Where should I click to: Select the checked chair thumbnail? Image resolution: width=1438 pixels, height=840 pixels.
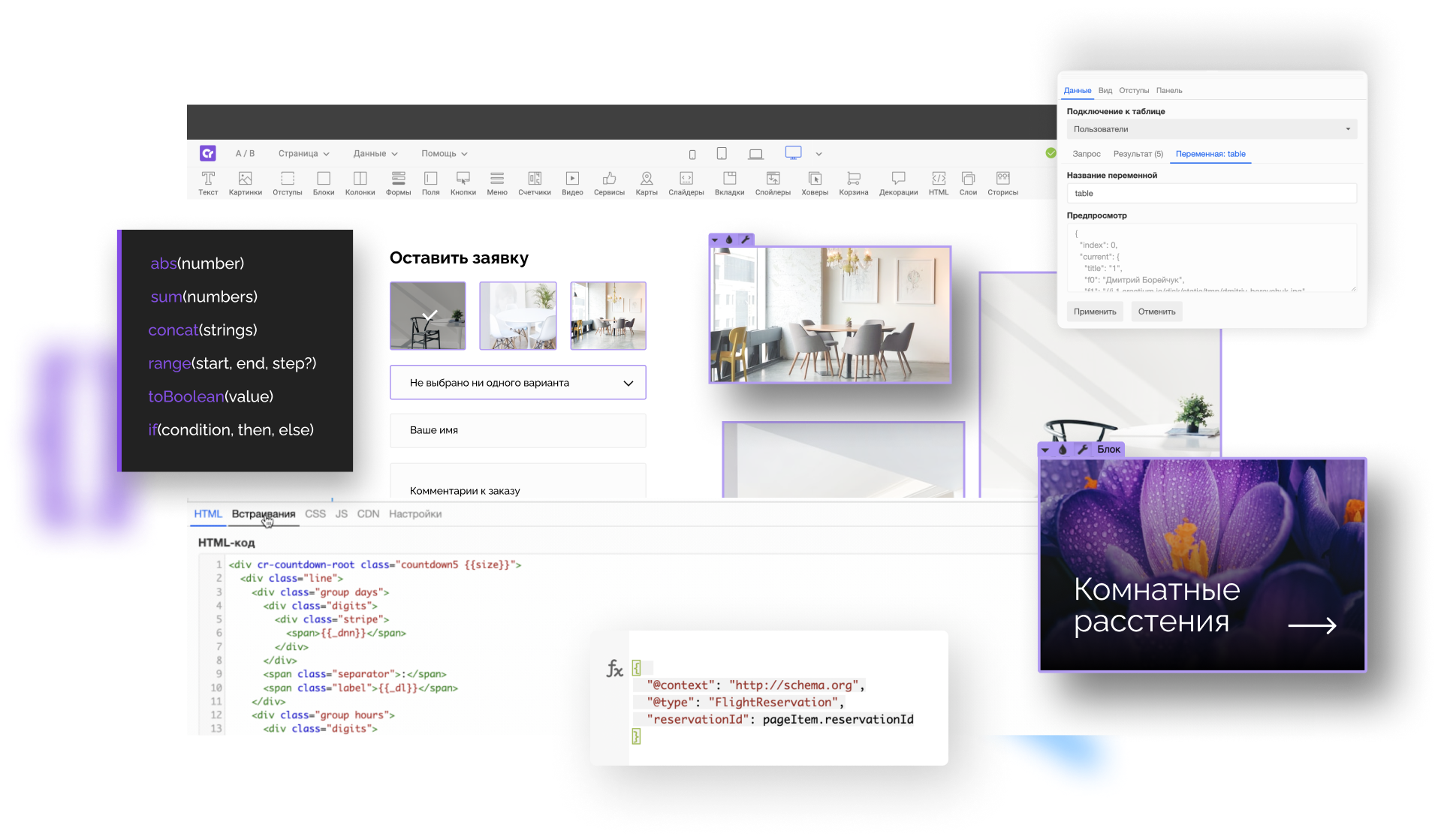[428, 316]
